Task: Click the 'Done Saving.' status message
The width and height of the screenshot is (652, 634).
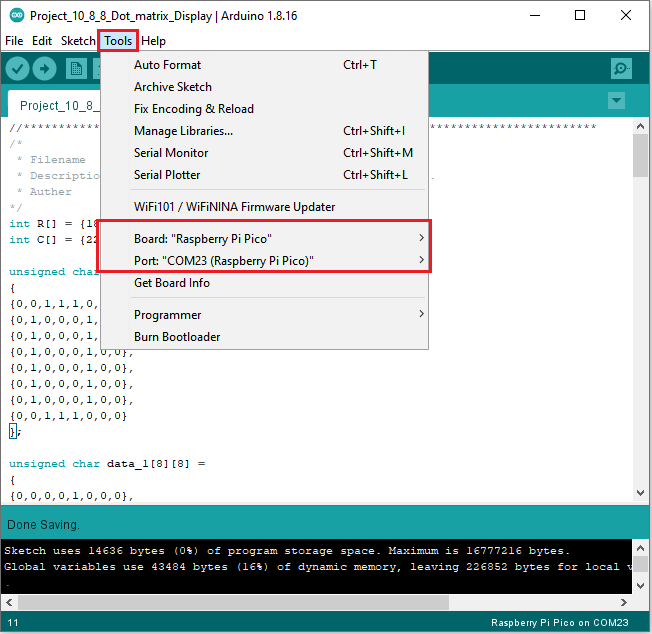Action: pos(43,525)
